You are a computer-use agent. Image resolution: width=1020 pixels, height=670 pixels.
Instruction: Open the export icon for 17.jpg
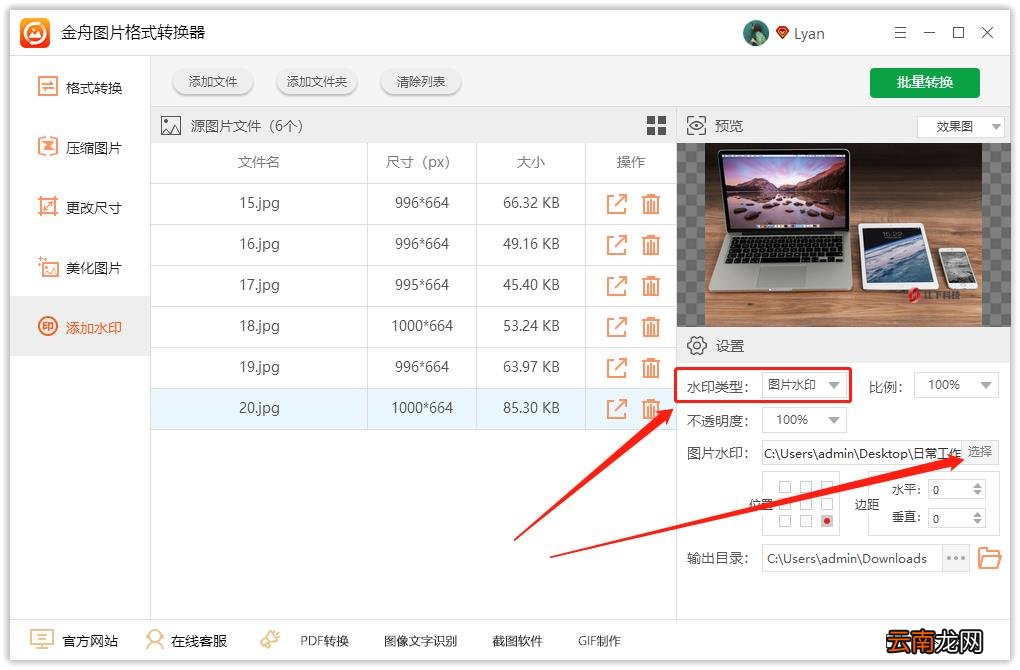tap(617, 286)
